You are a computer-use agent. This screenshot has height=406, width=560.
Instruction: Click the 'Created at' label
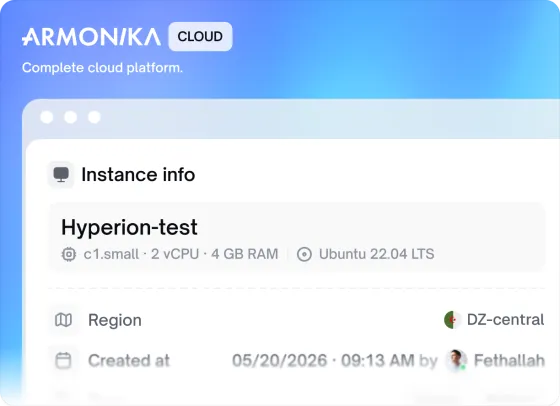coord(129,361)
